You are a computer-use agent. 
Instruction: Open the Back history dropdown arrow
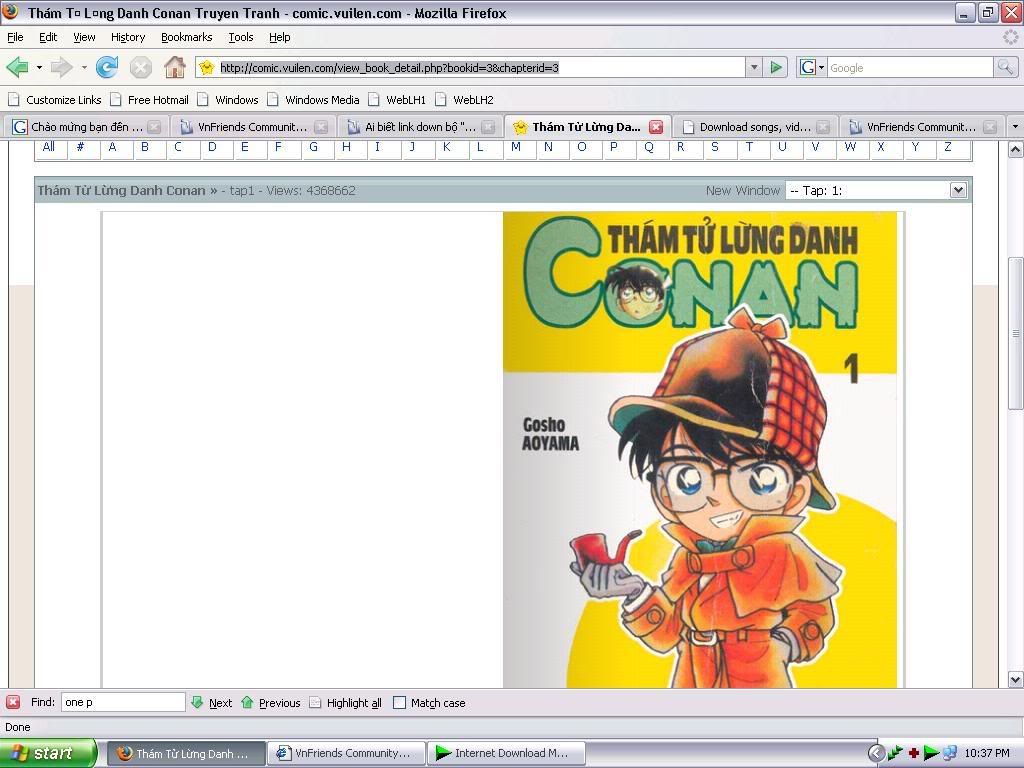tap(39, 67)
